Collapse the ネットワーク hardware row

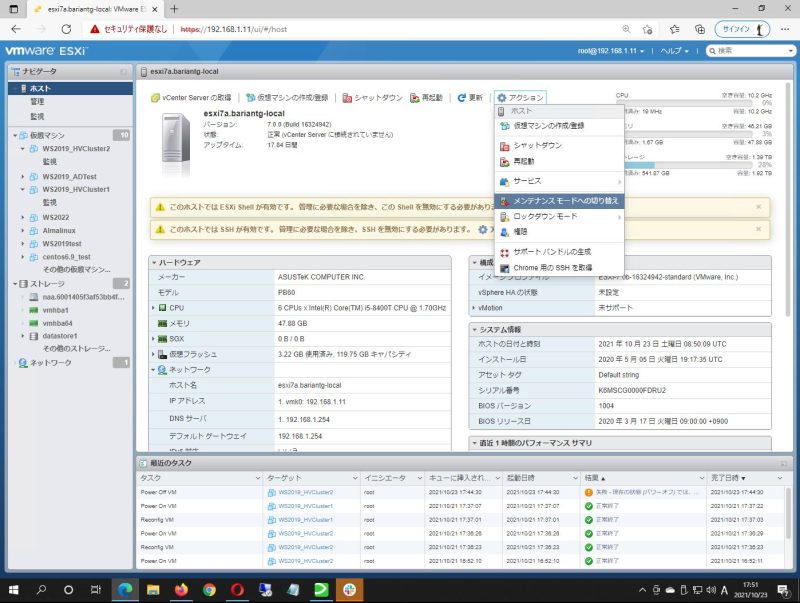coord(153,370)
